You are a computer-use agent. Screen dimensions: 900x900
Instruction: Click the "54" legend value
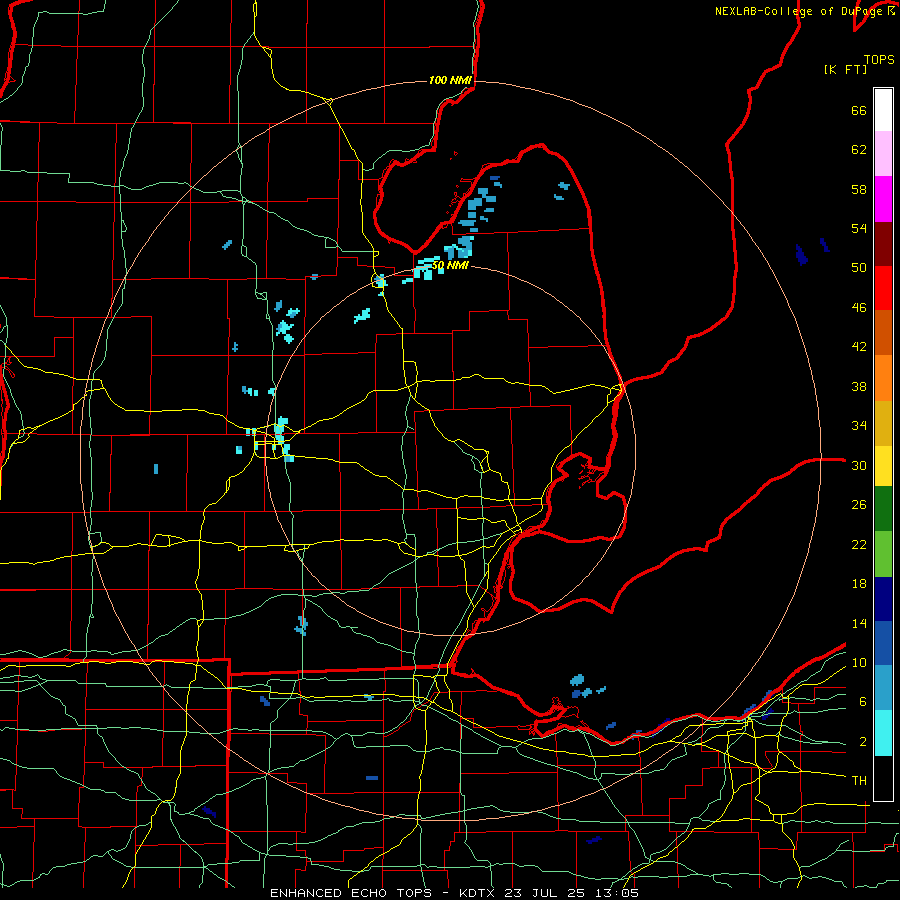pyautogui.click(x=859, y=228)
